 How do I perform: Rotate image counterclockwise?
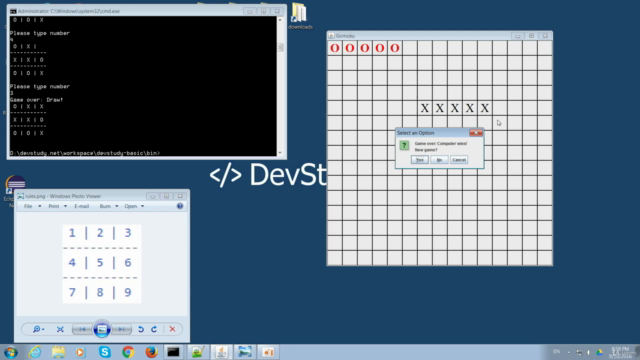[141, 329]
